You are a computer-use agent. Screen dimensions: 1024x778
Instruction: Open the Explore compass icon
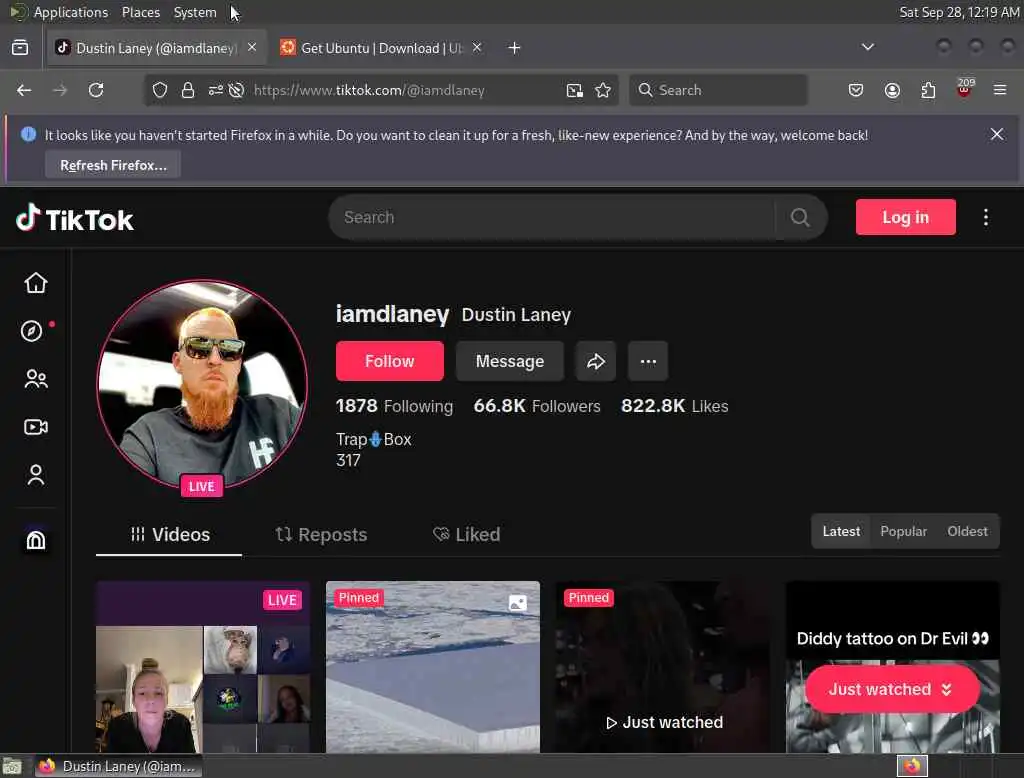(31, 331)
